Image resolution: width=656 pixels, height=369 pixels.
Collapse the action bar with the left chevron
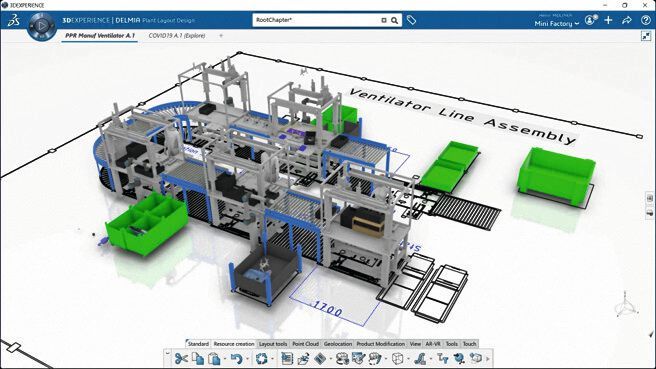tap(167, 354)
